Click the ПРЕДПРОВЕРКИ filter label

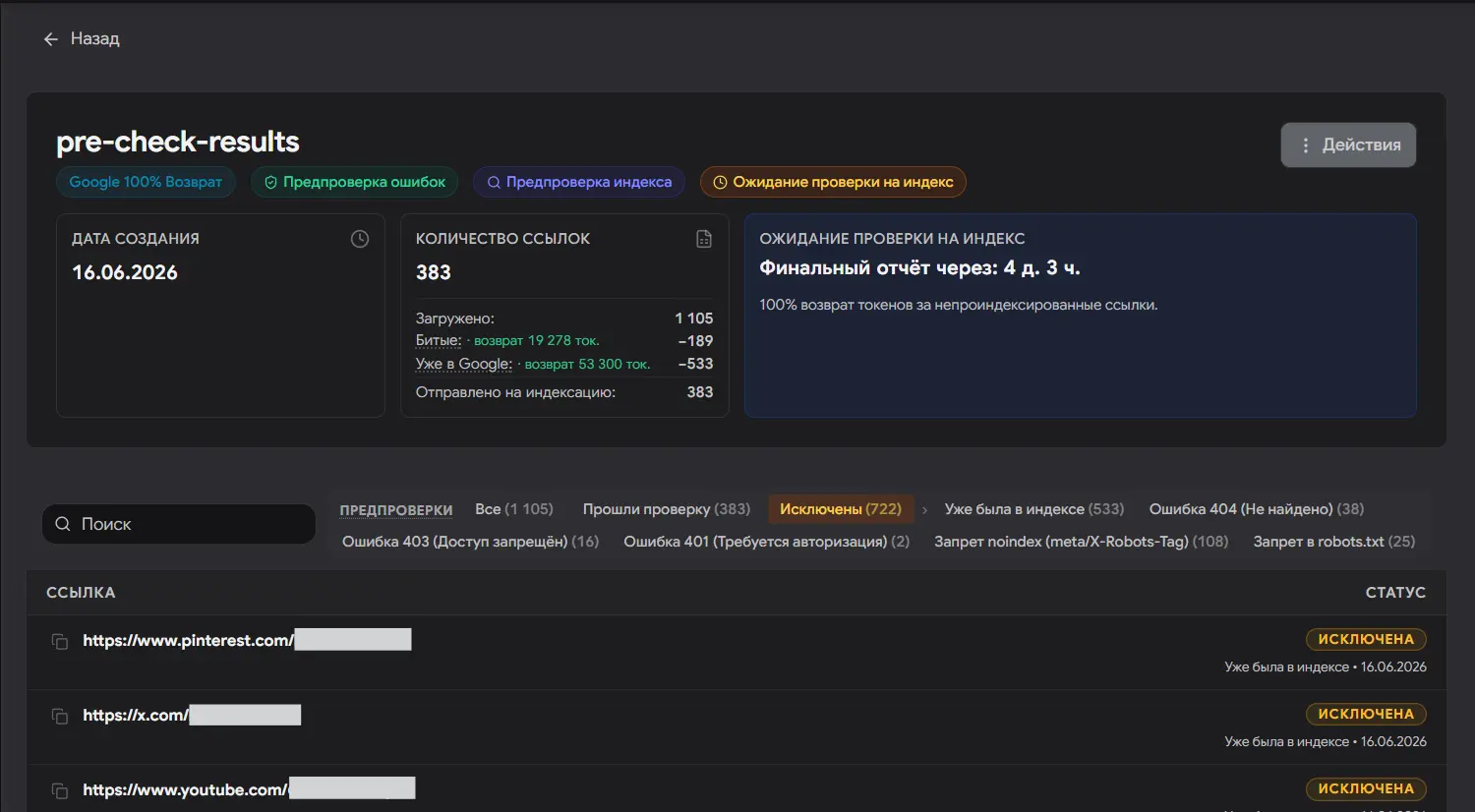pyautogui.click(x=396, y=510)
